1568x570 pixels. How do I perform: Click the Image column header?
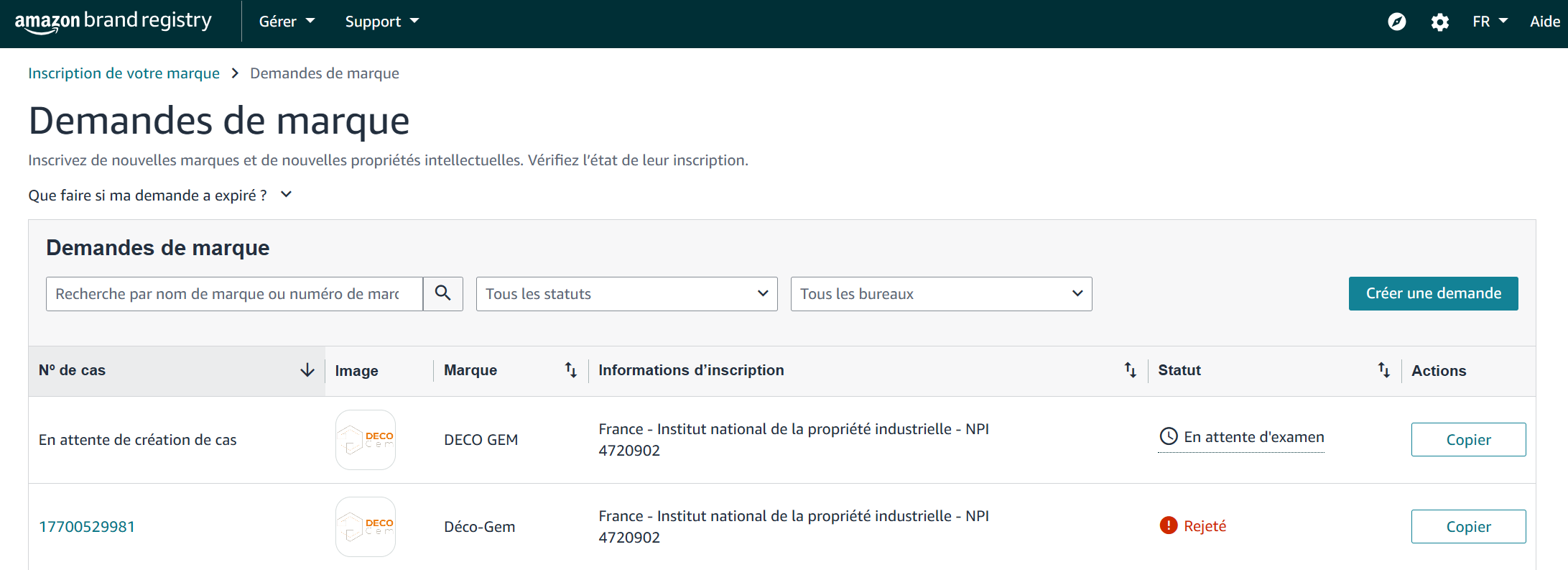[x=356, y=371]
